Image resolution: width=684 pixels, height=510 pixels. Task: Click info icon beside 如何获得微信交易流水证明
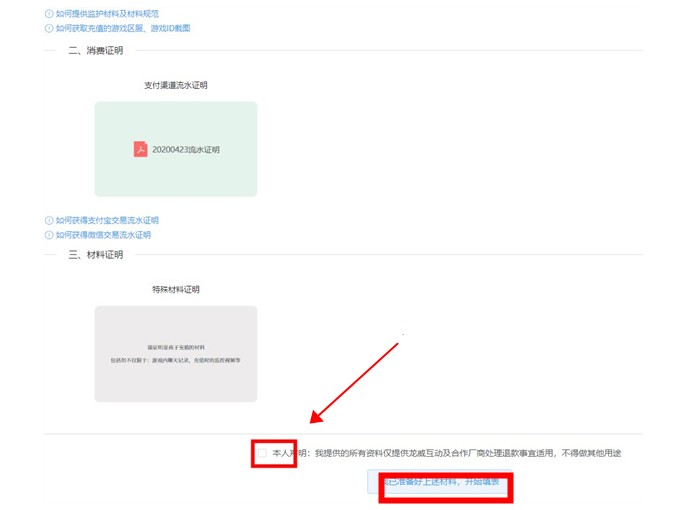click(49, 235)
